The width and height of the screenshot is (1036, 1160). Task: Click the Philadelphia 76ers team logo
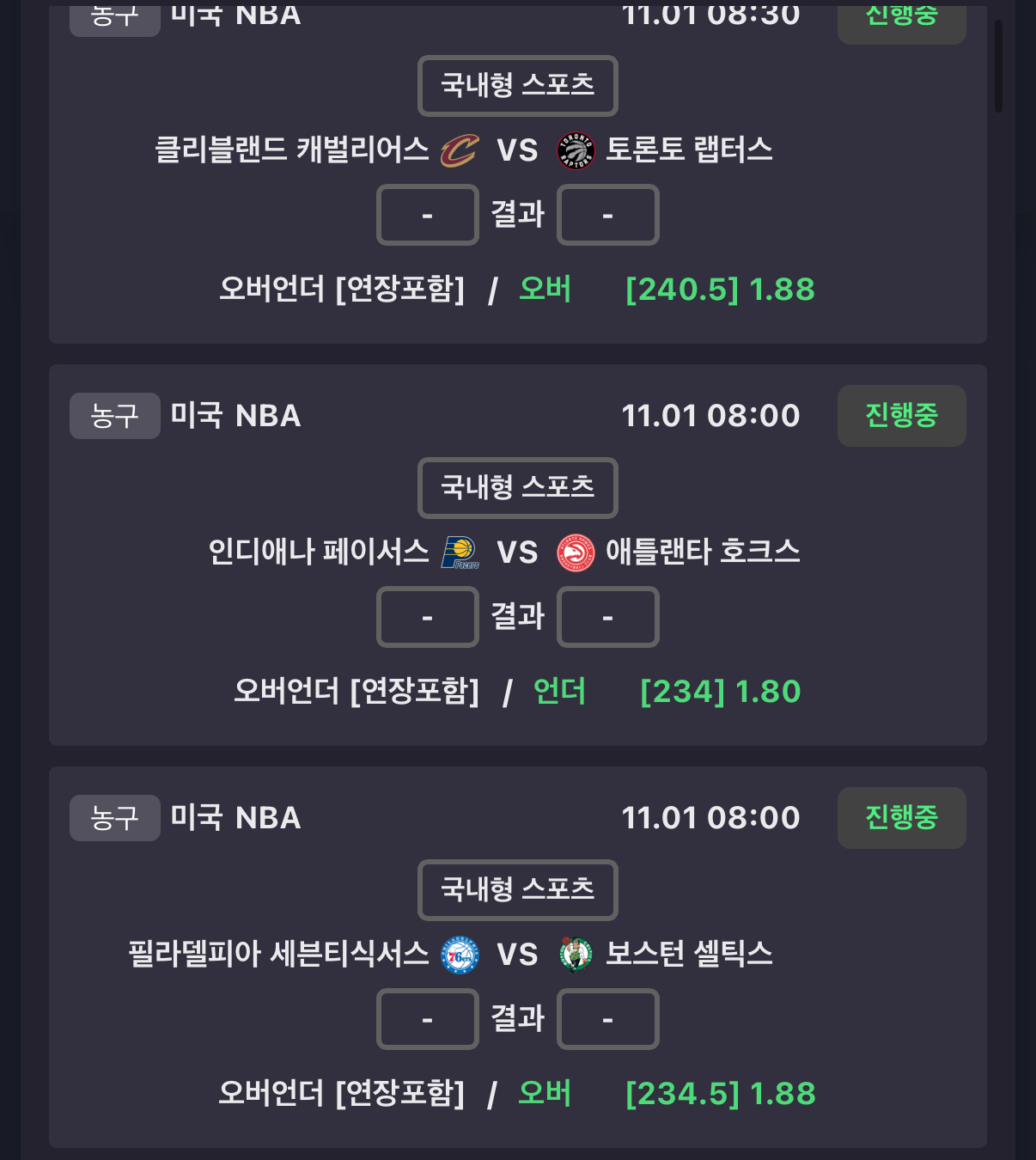pos(460,955)
